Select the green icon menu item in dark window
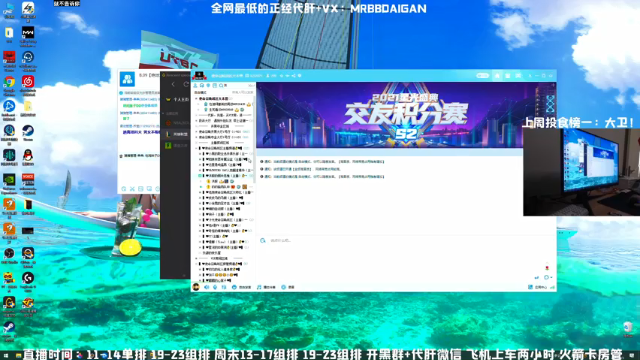 176,145
